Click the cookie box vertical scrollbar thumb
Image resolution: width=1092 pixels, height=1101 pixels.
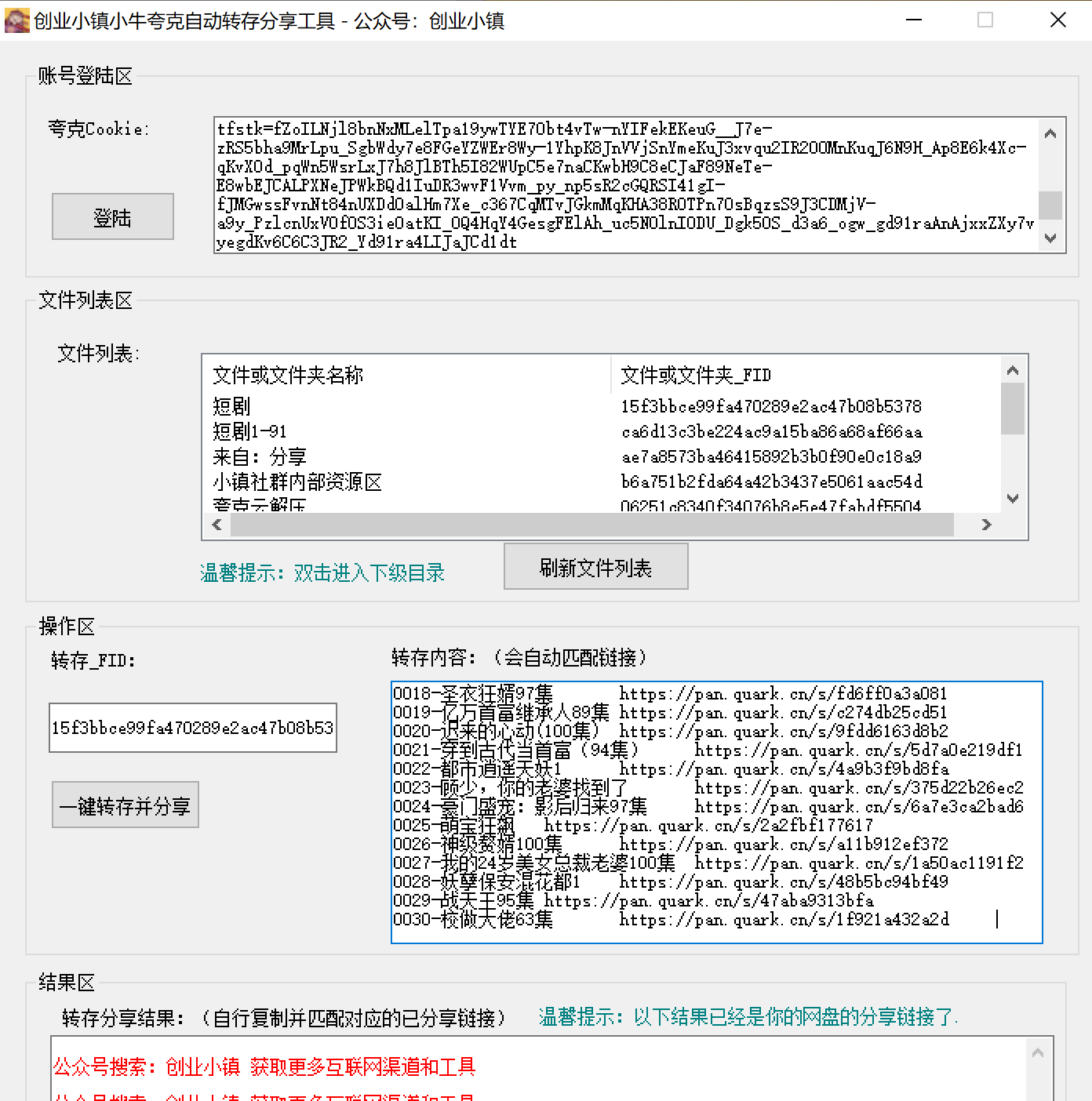pyautogui.click(x=1051, y=205)
